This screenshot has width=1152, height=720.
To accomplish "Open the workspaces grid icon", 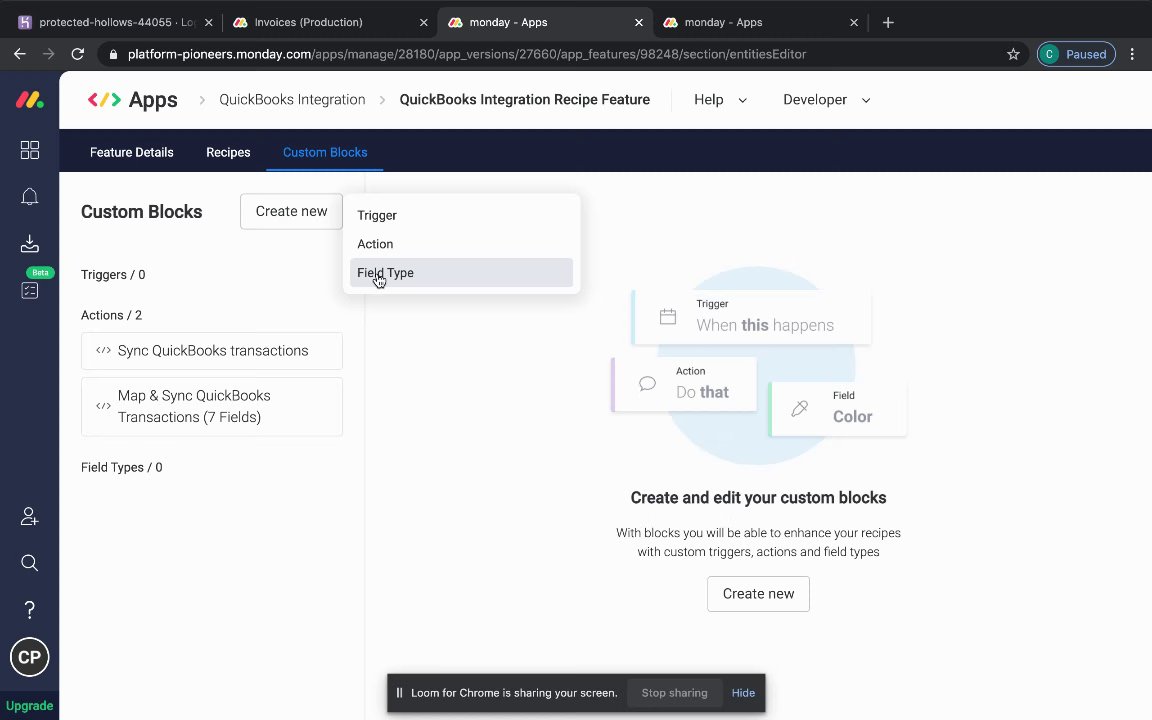I will (x=29, y=150).
